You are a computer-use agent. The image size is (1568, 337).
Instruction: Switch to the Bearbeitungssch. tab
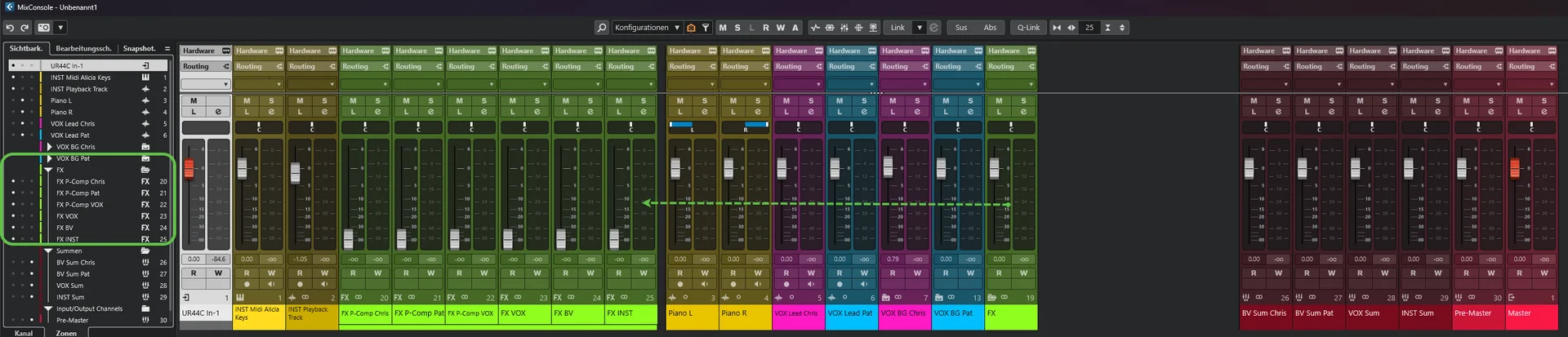(83, 48)
